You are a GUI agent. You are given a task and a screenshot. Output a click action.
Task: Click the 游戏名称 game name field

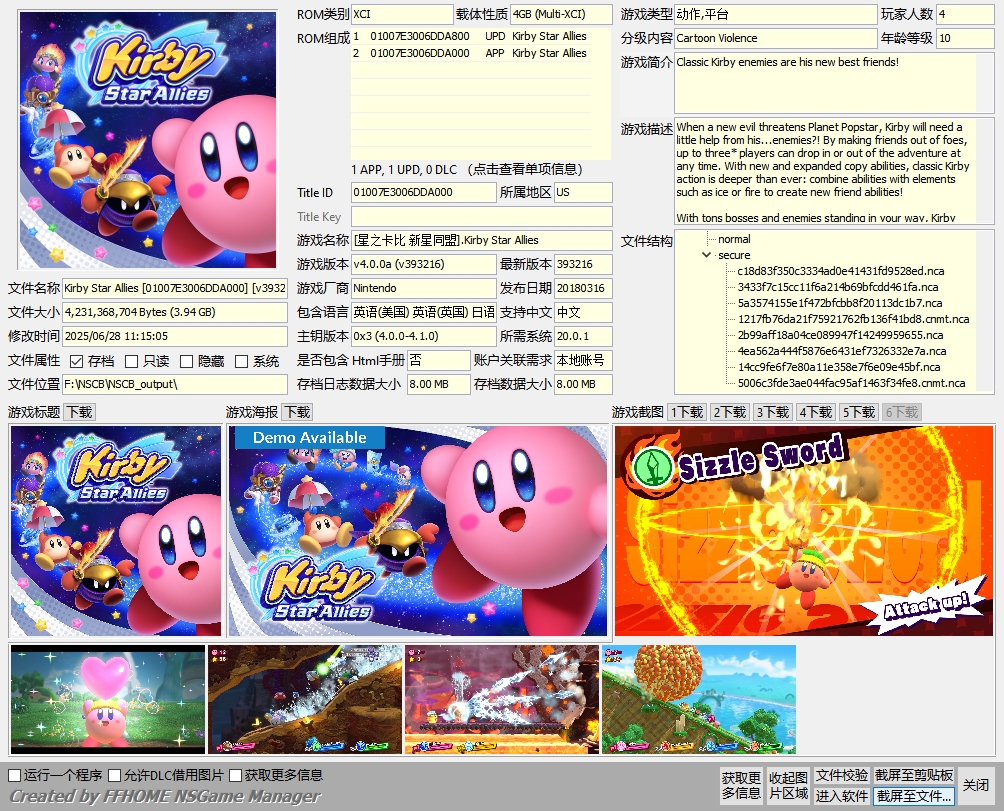[481, 240]
